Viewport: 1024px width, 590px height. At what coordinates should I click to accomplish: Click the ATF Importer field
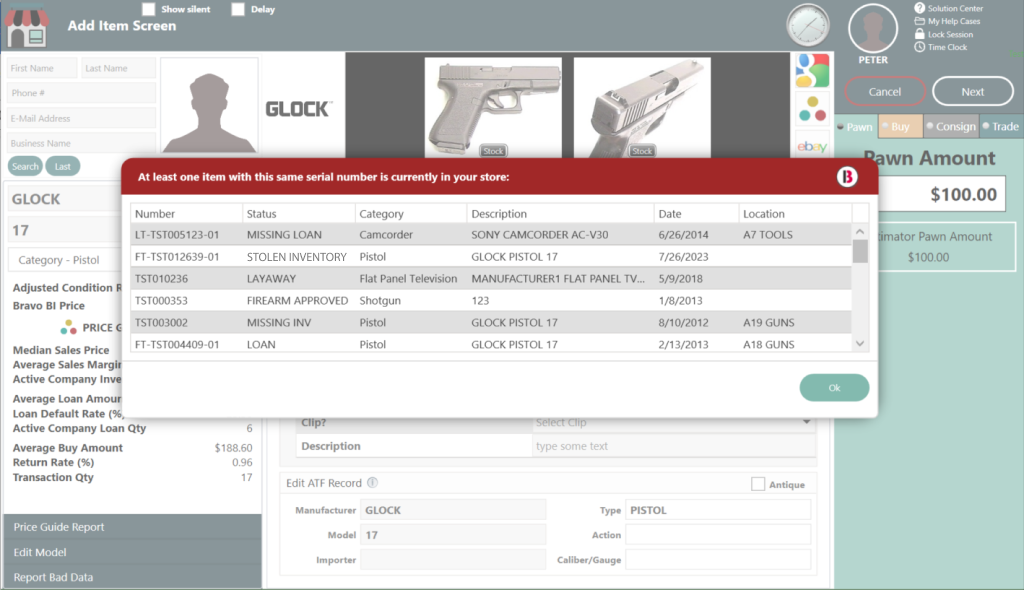453,560
